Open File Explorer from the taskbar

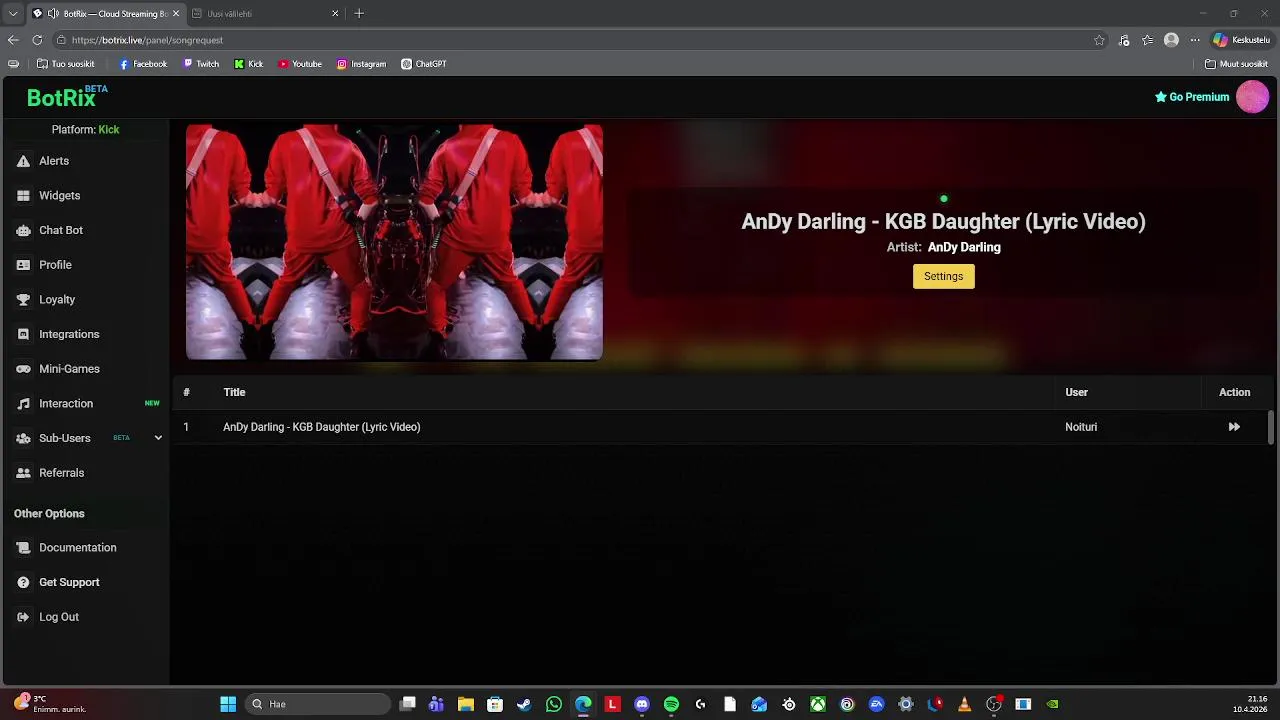coord(466,704)
